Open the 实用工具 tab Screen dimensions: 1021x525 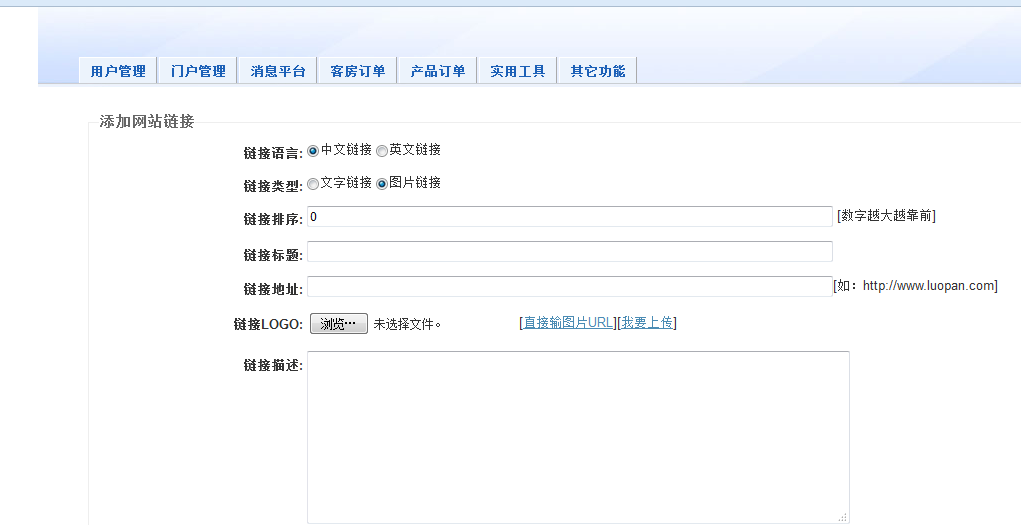tap(518, 71)
